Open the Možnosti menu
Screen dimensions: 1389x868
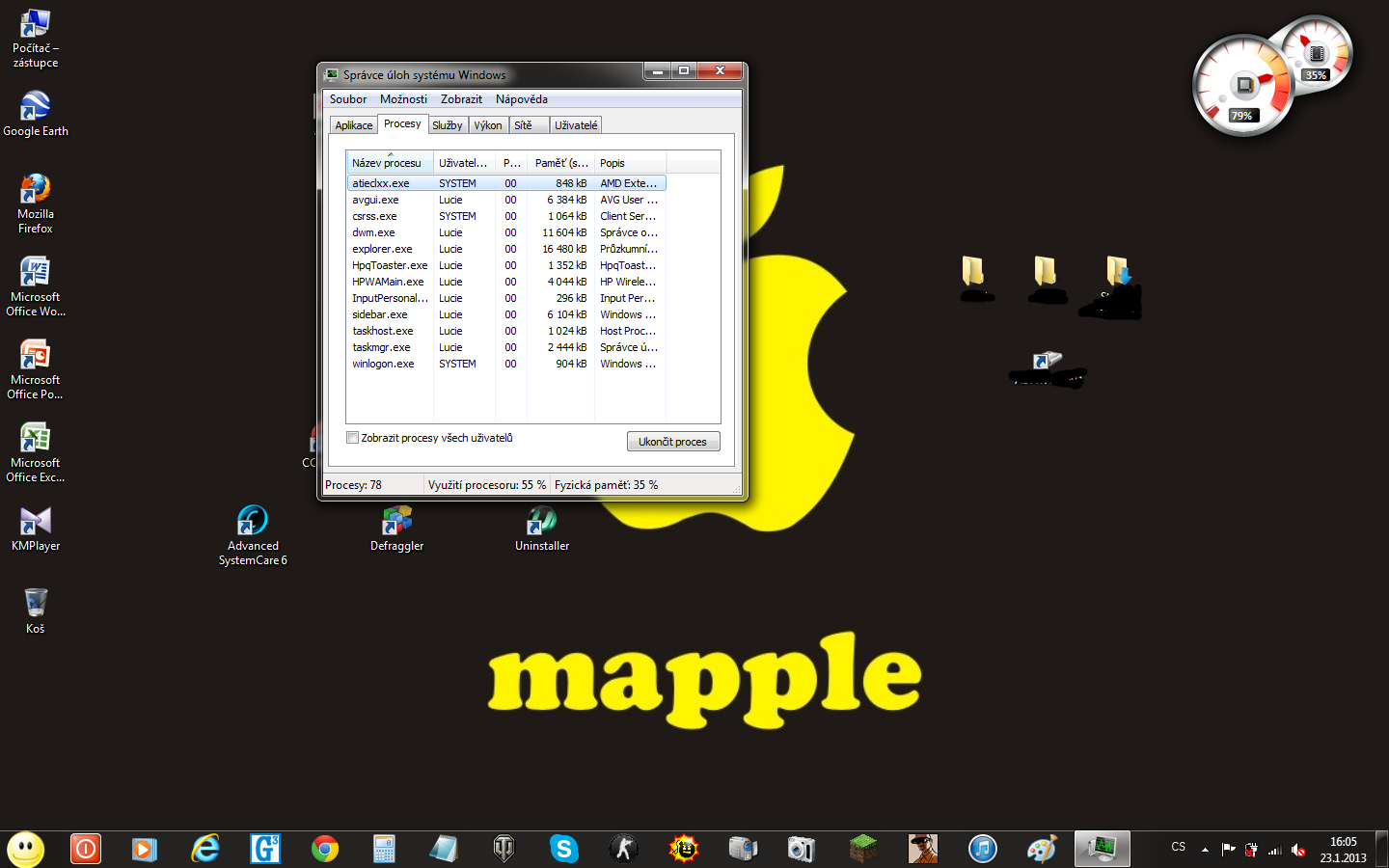coord(403,99)
